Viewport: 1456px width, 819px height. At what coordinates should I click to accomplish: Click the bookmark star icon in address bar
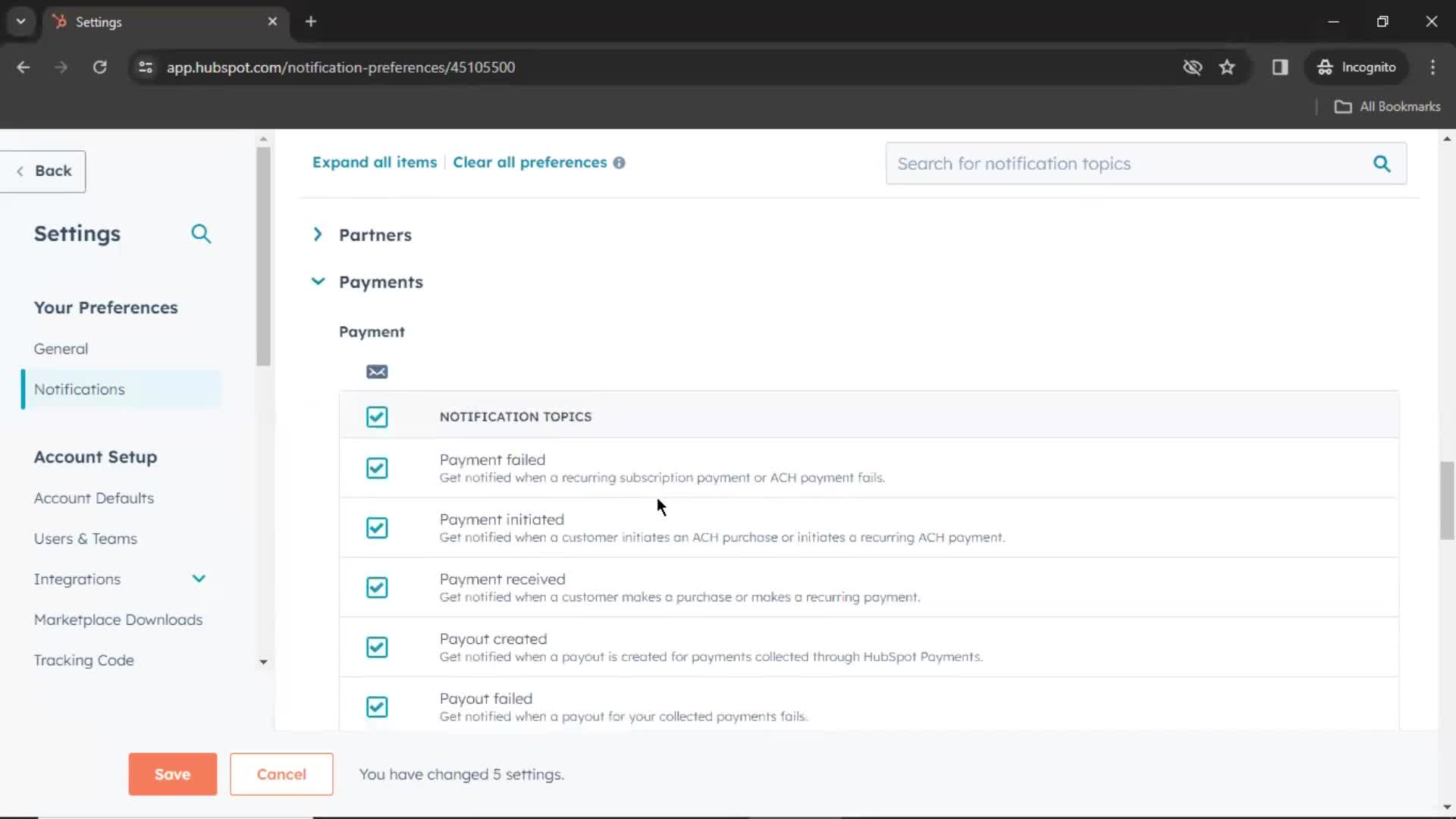1229,67
